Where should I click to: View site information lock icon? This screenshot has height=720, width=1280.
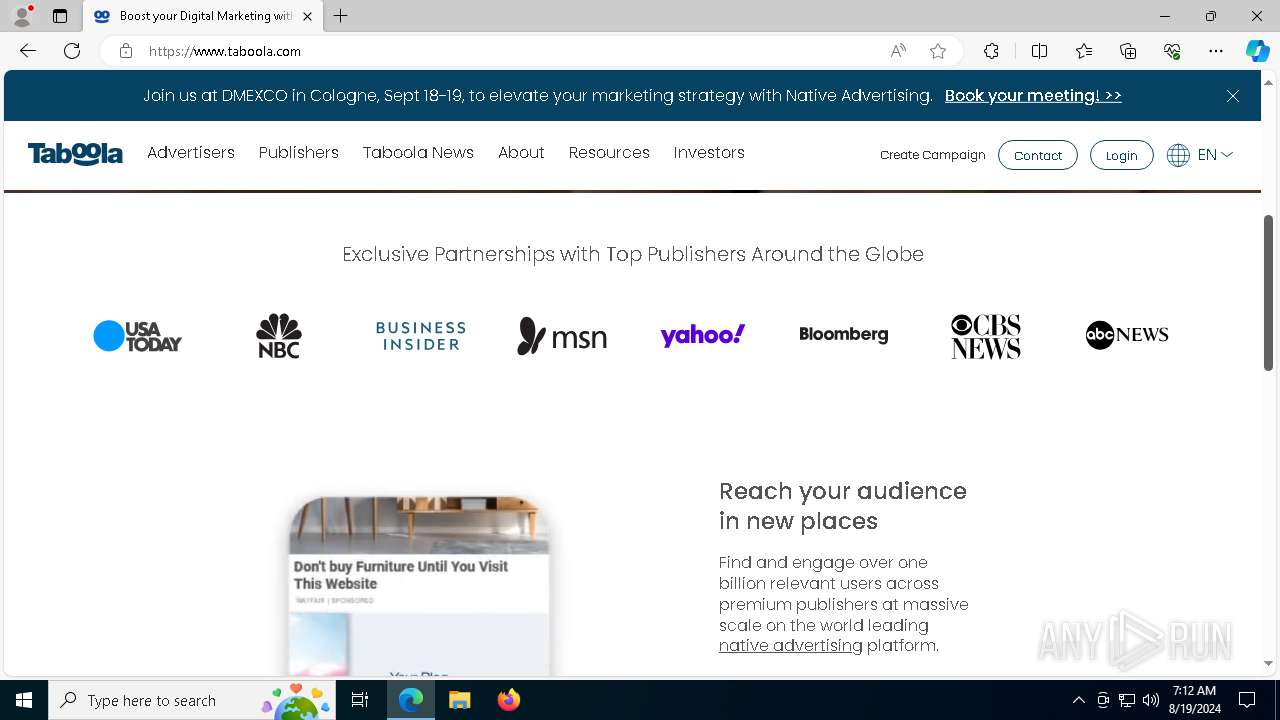(126, 51)
